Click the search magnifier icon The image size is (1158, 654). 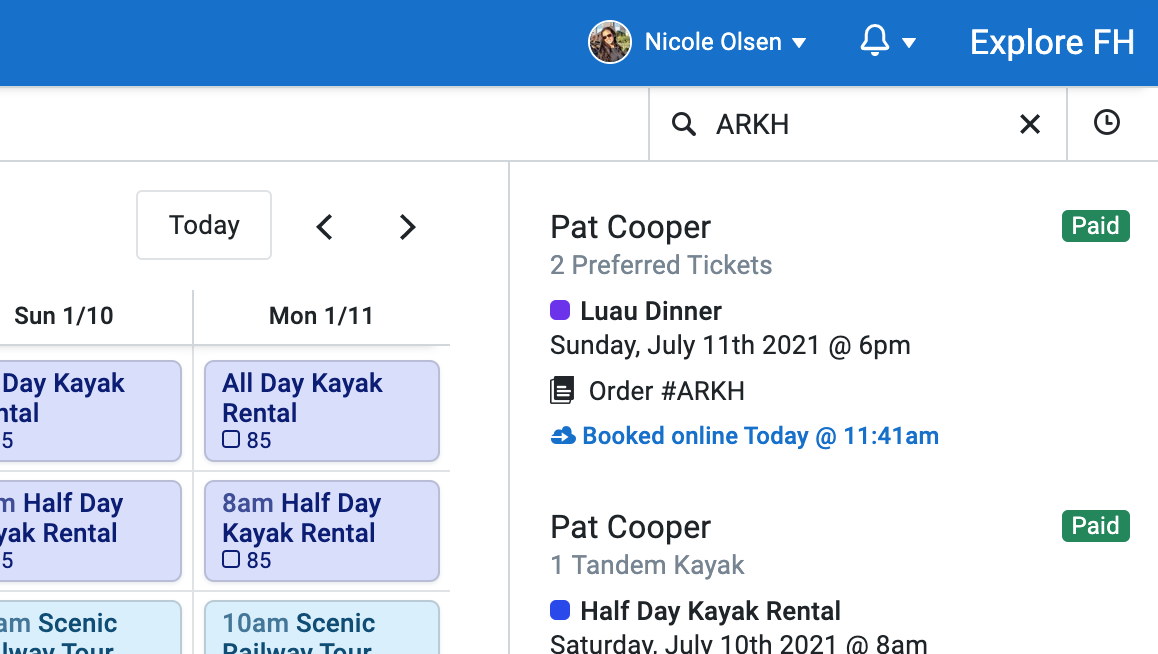(x=683, y=124)
